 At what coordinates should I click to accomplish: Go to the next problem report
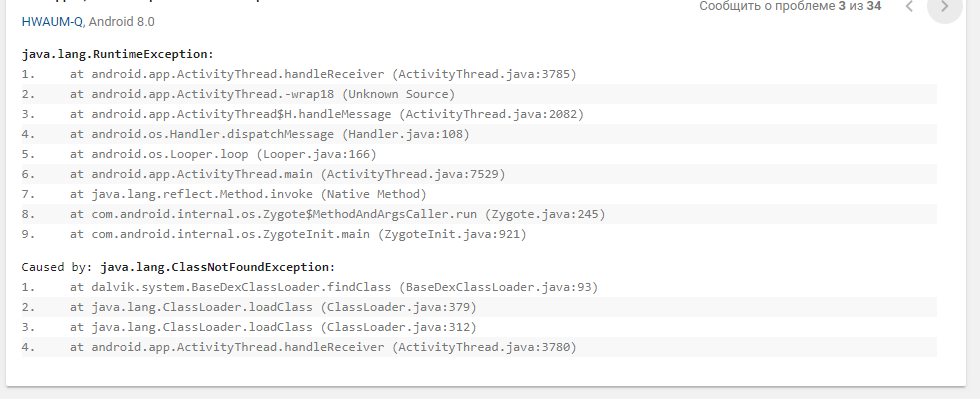coord(944,6)
